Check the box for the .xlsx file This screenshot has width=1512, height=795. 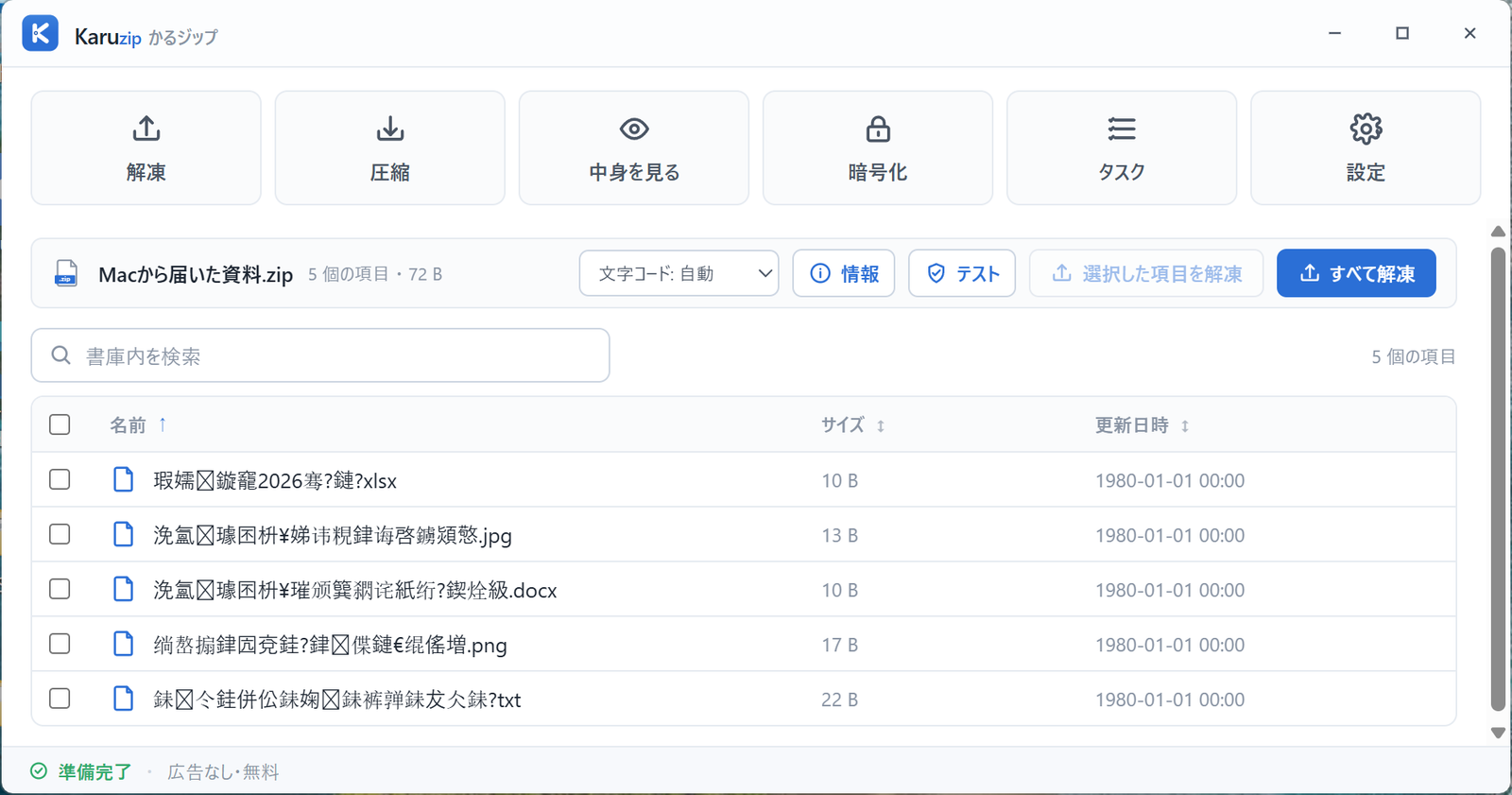pos(60,479)
